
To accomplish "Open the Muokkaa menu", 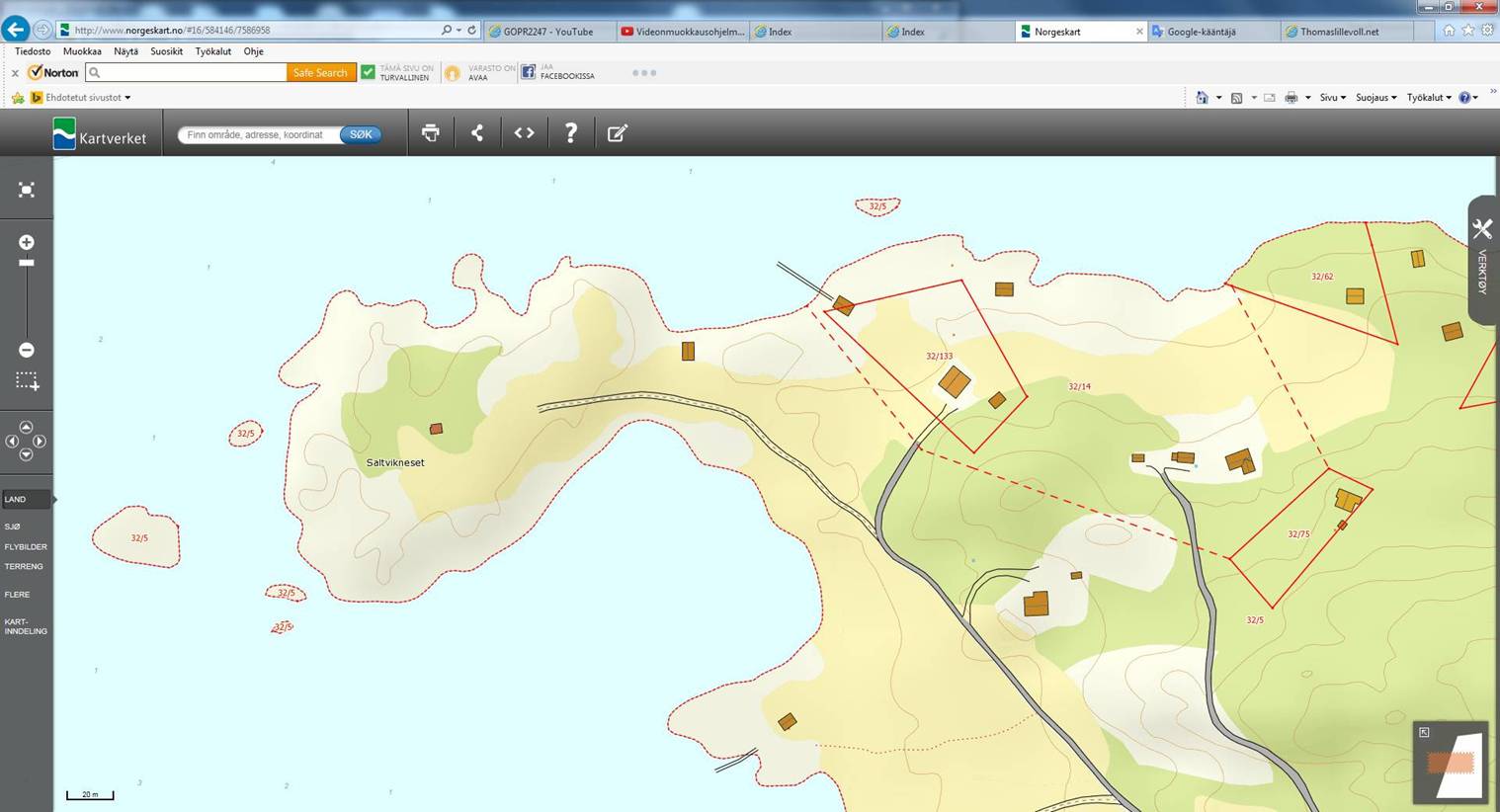I will click(x=82, y=51).
